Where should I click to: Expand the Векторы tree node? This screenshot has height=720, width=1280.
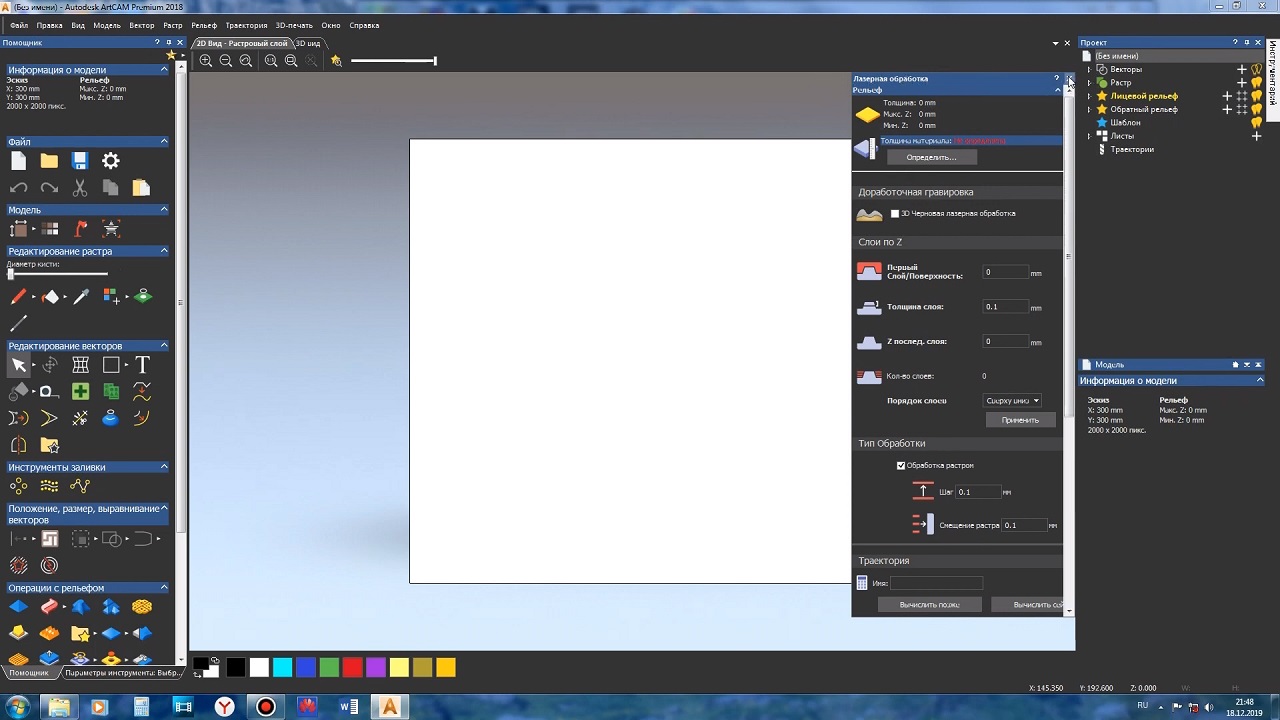1089,70
